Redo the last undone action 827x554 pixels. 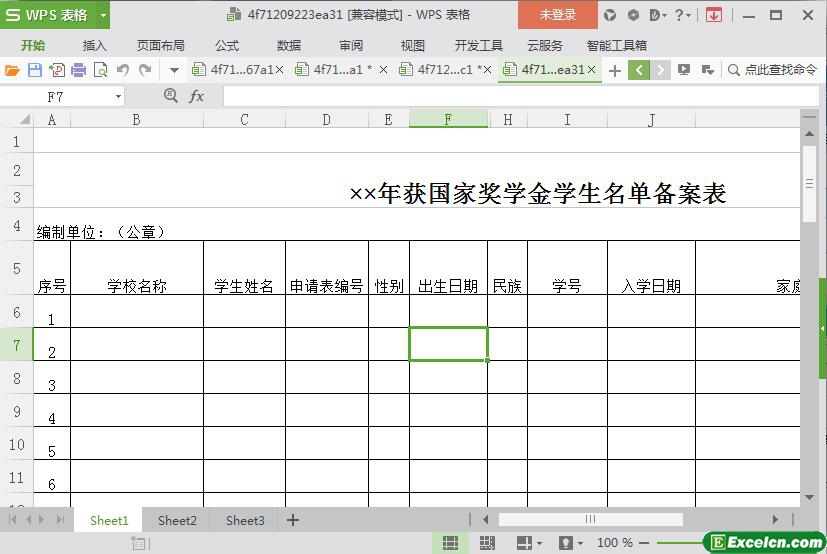tap(145, 70)
